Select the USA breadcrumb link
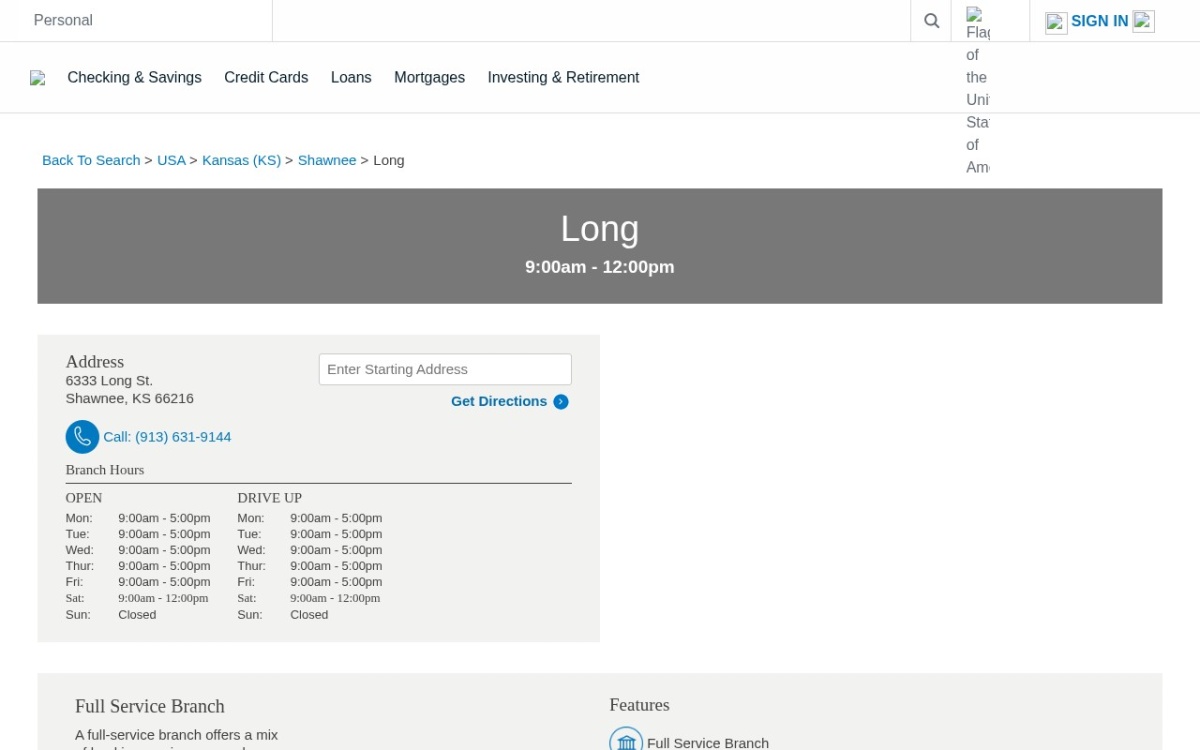 point(171,160)
